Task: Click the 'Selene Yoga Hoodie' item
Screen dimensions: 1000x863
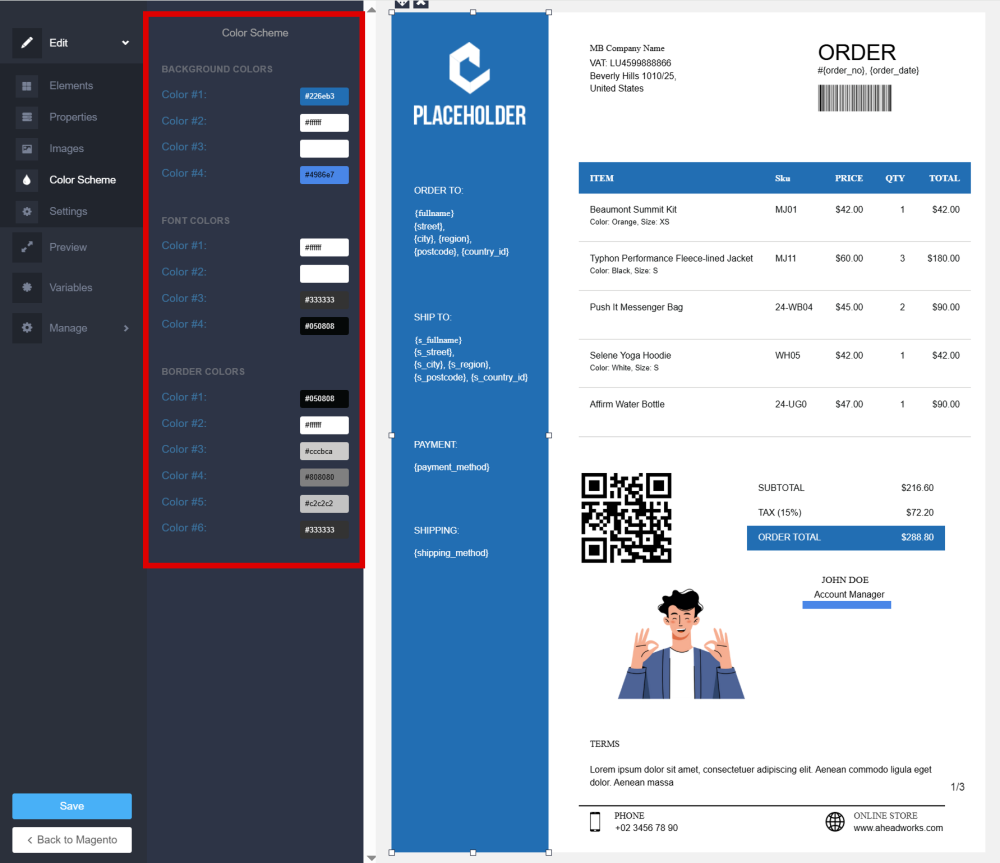Action: tap(630, 356)
